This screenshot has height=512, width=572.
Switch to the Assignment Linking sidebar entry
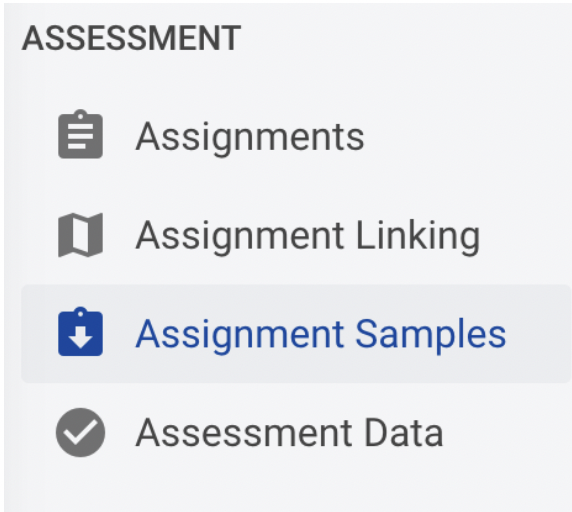tap(296, 235)
